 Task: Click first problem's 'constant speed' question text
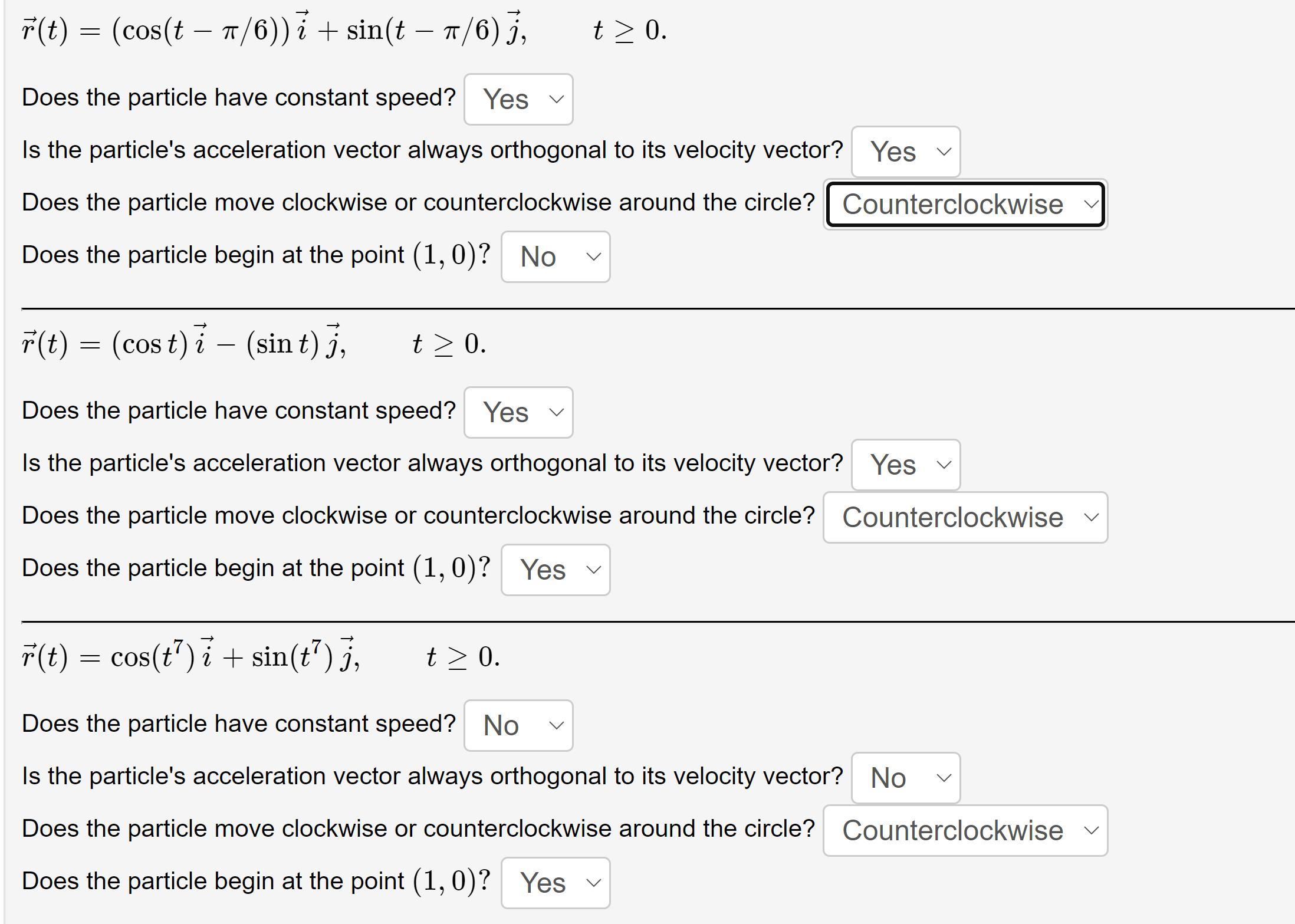[x=239, y=98]
